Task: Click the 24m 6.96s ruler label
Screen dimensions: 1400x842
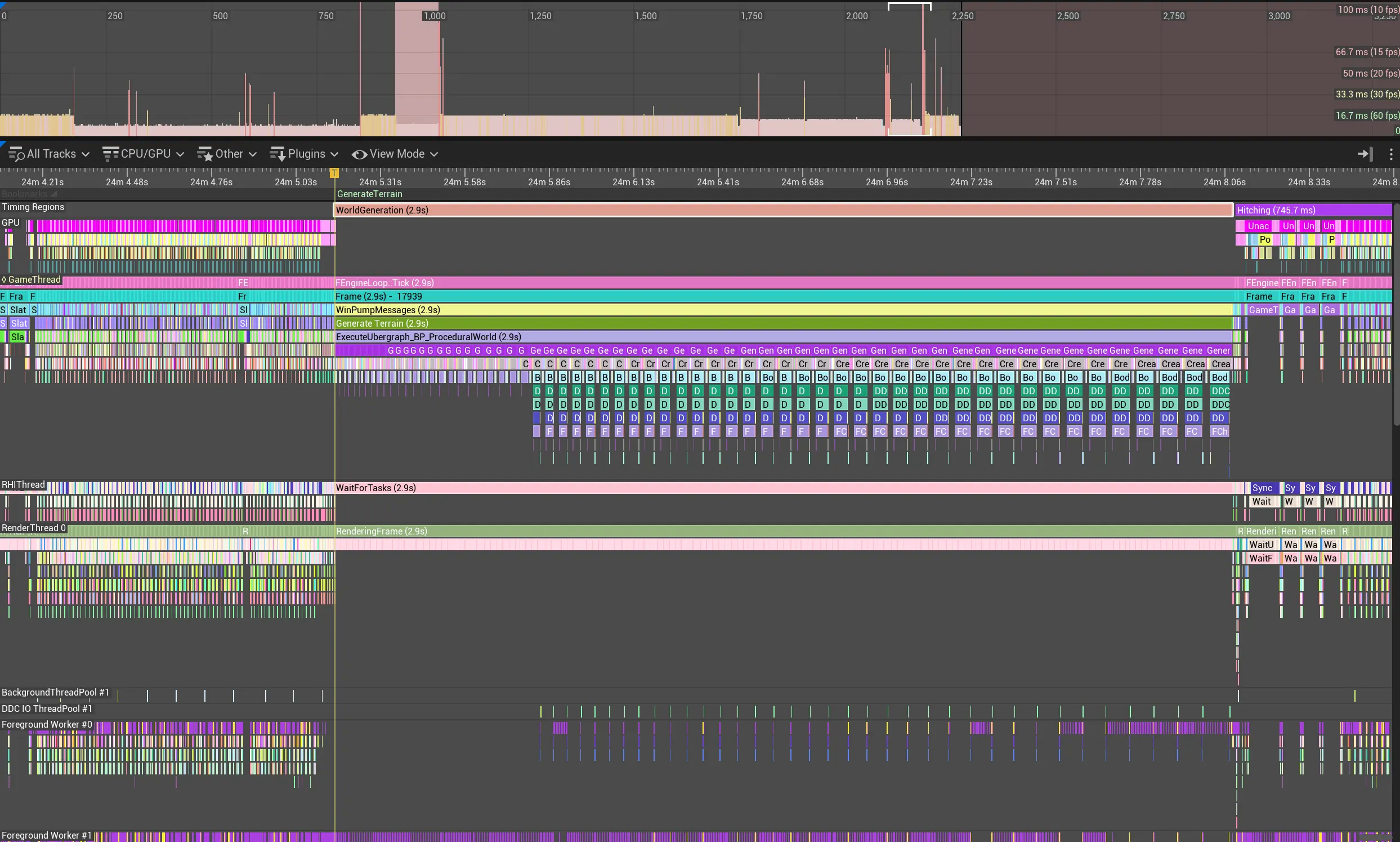Action: [x=887, y=182]
